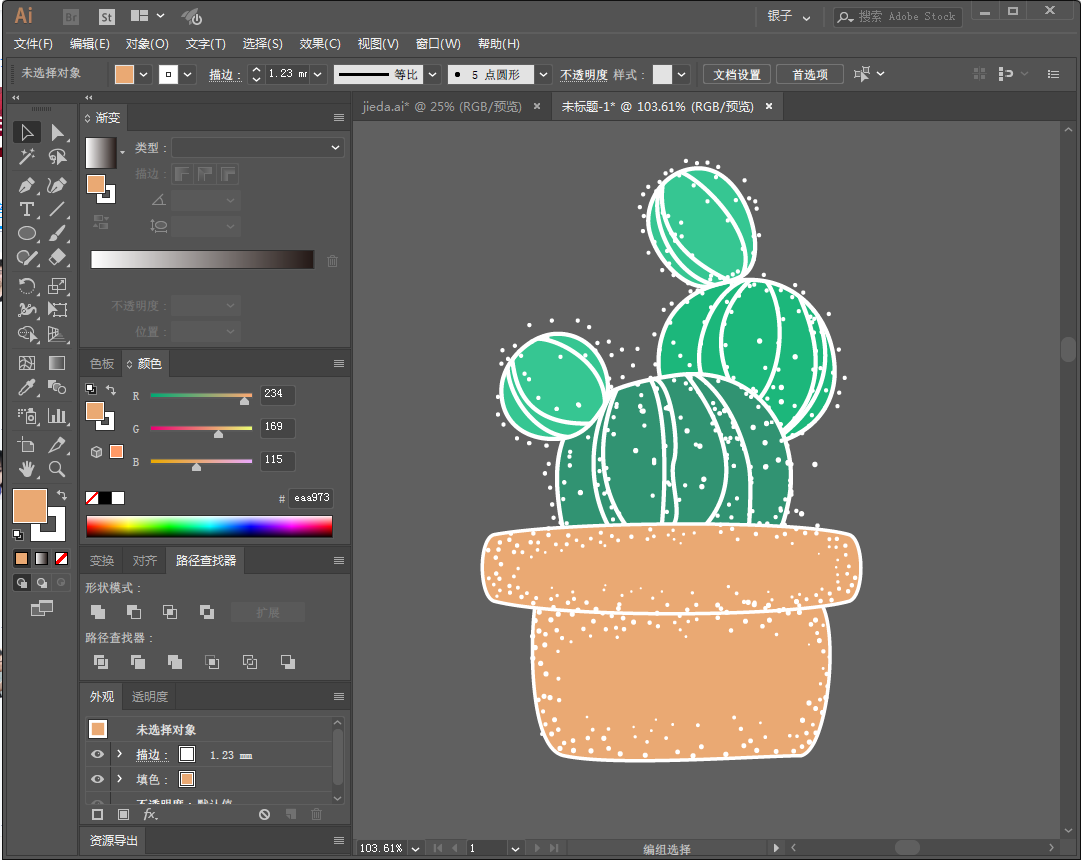The height and width of the screenshot is (860, 1081).
Task: Click the Unite shape mode icon
Action: pos(98,612)
